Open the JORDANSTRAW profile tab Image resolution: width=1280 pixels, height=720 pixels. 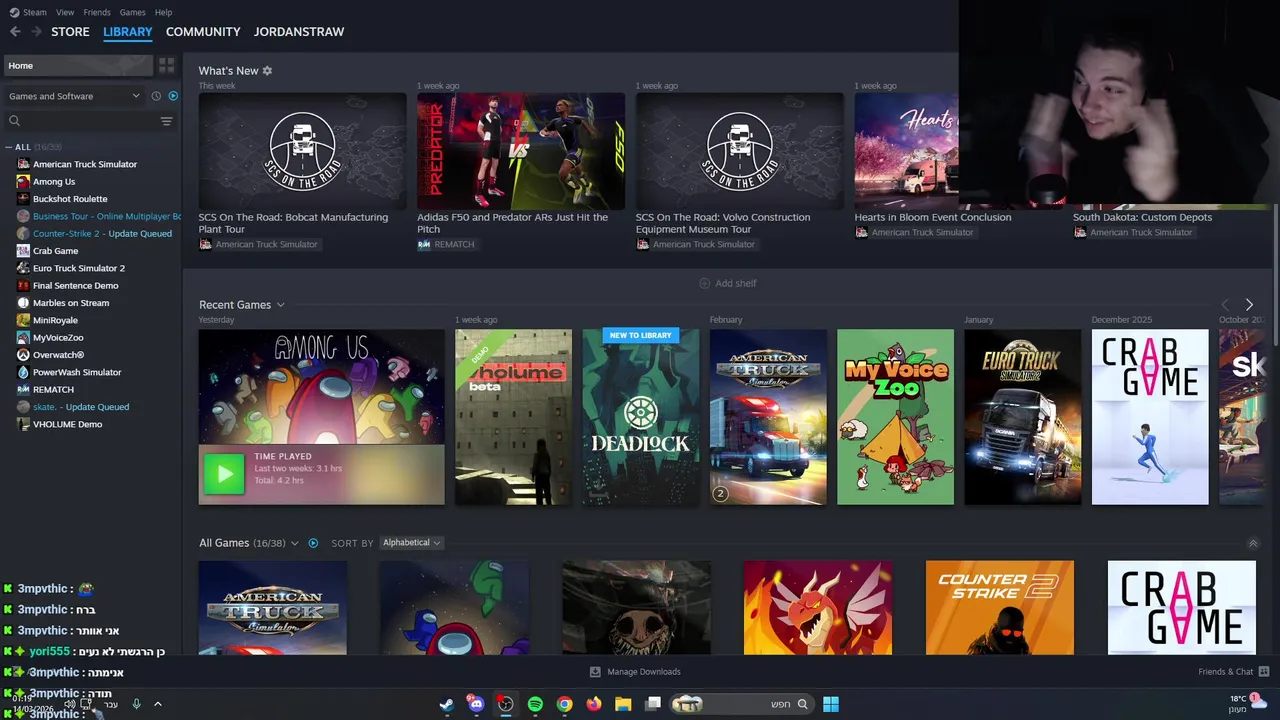pos(299,32)
